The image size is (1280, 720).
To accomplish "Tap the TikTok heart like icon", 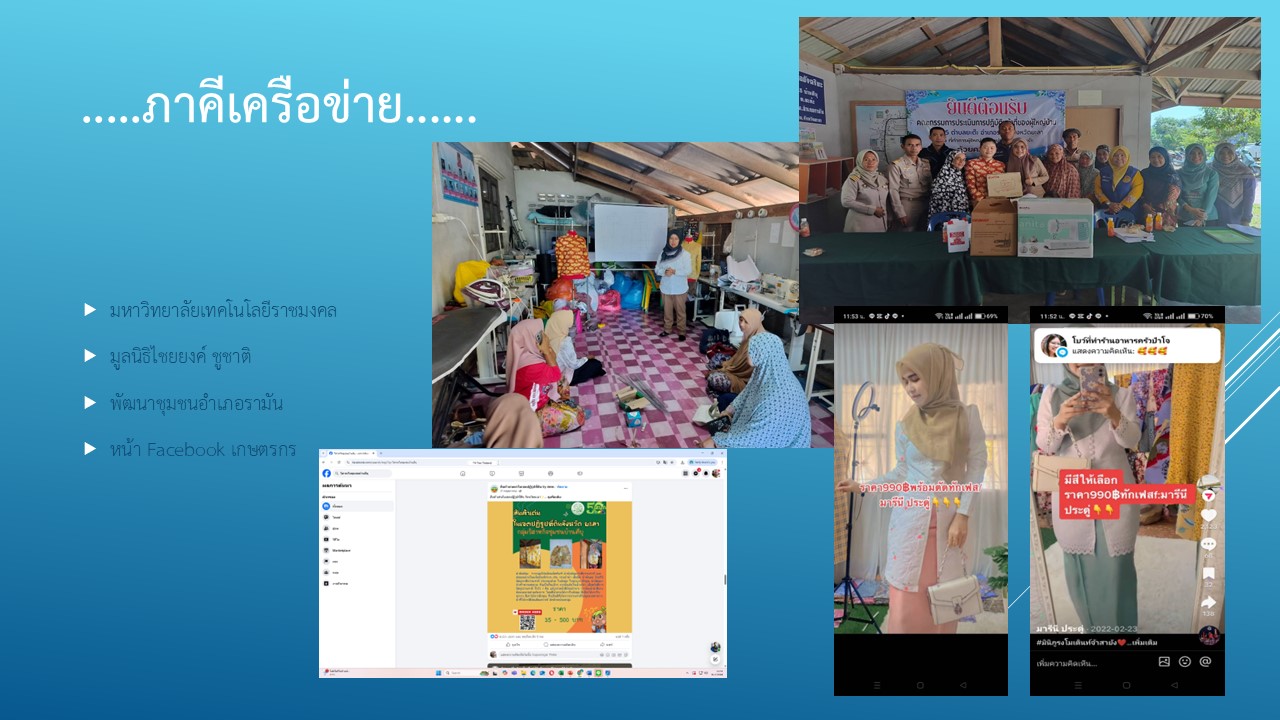I will coord(1209,516).
